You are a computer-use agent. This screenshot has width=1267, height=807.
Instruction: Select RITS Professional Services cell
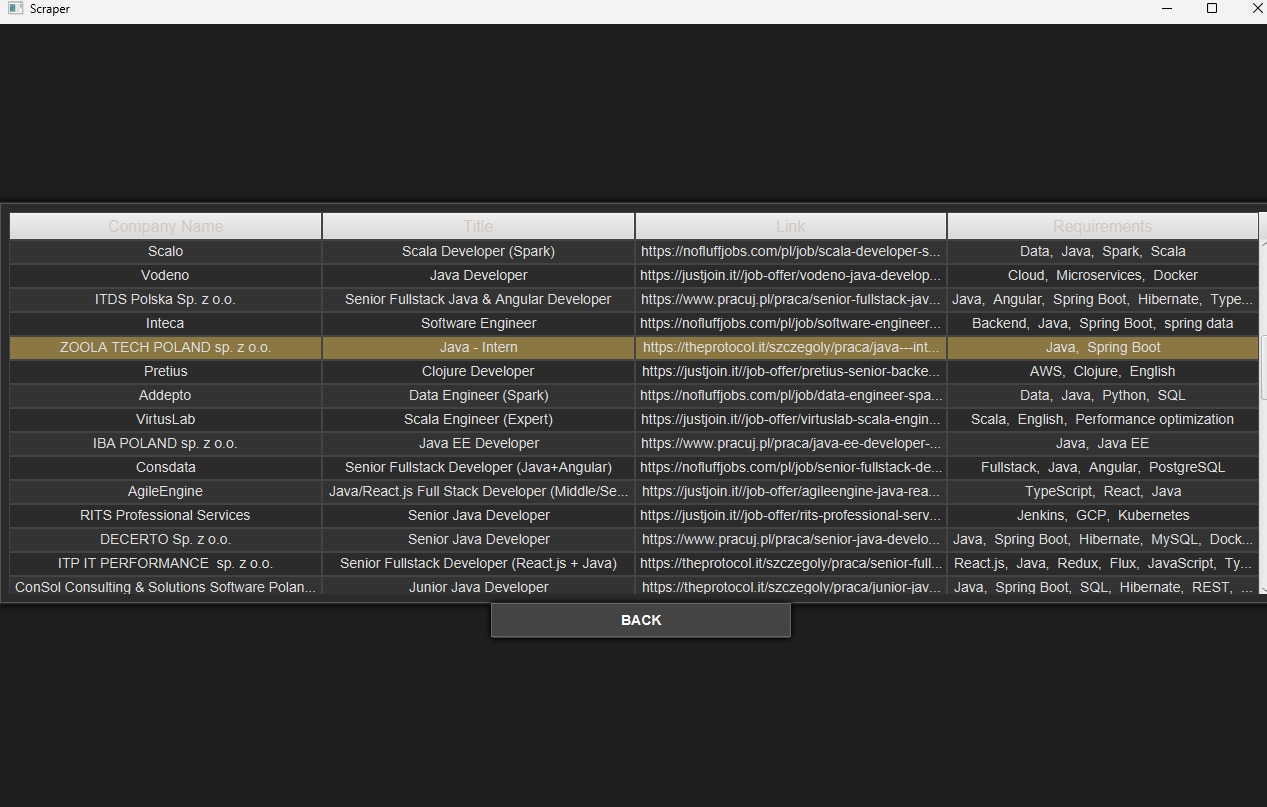[x=166, y=515]
